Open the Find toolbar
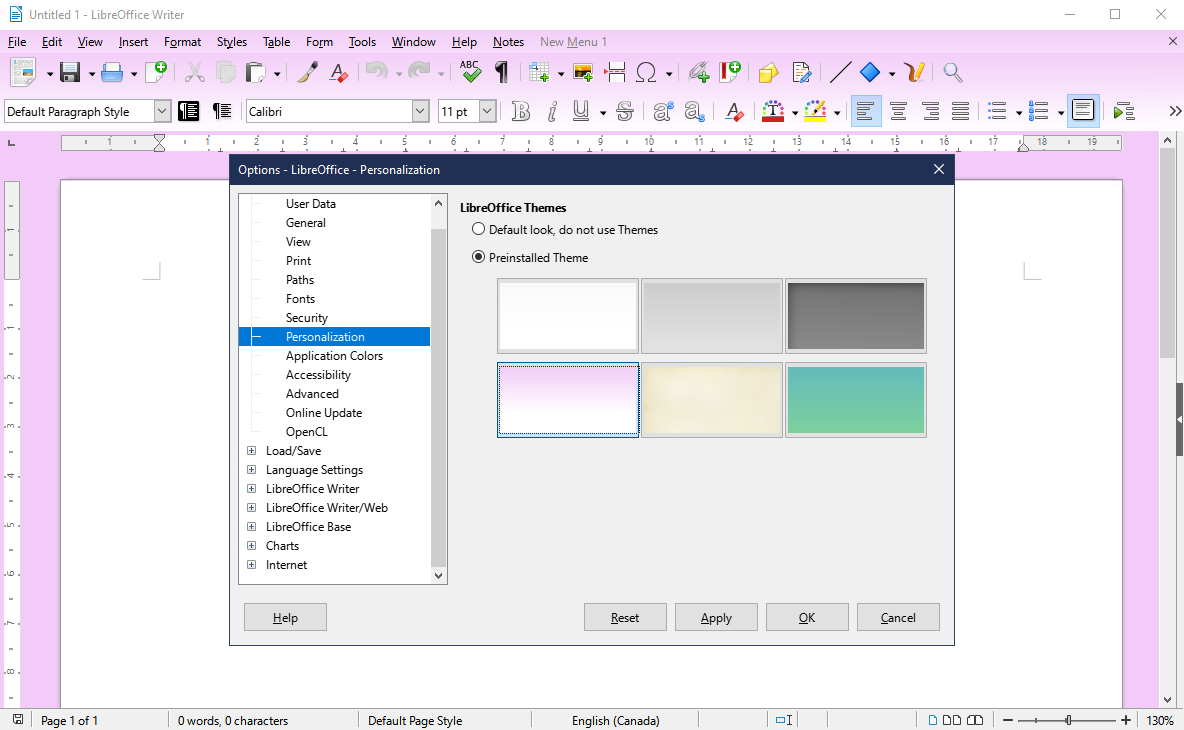The image size is (1184, 730). coord(952,72)
